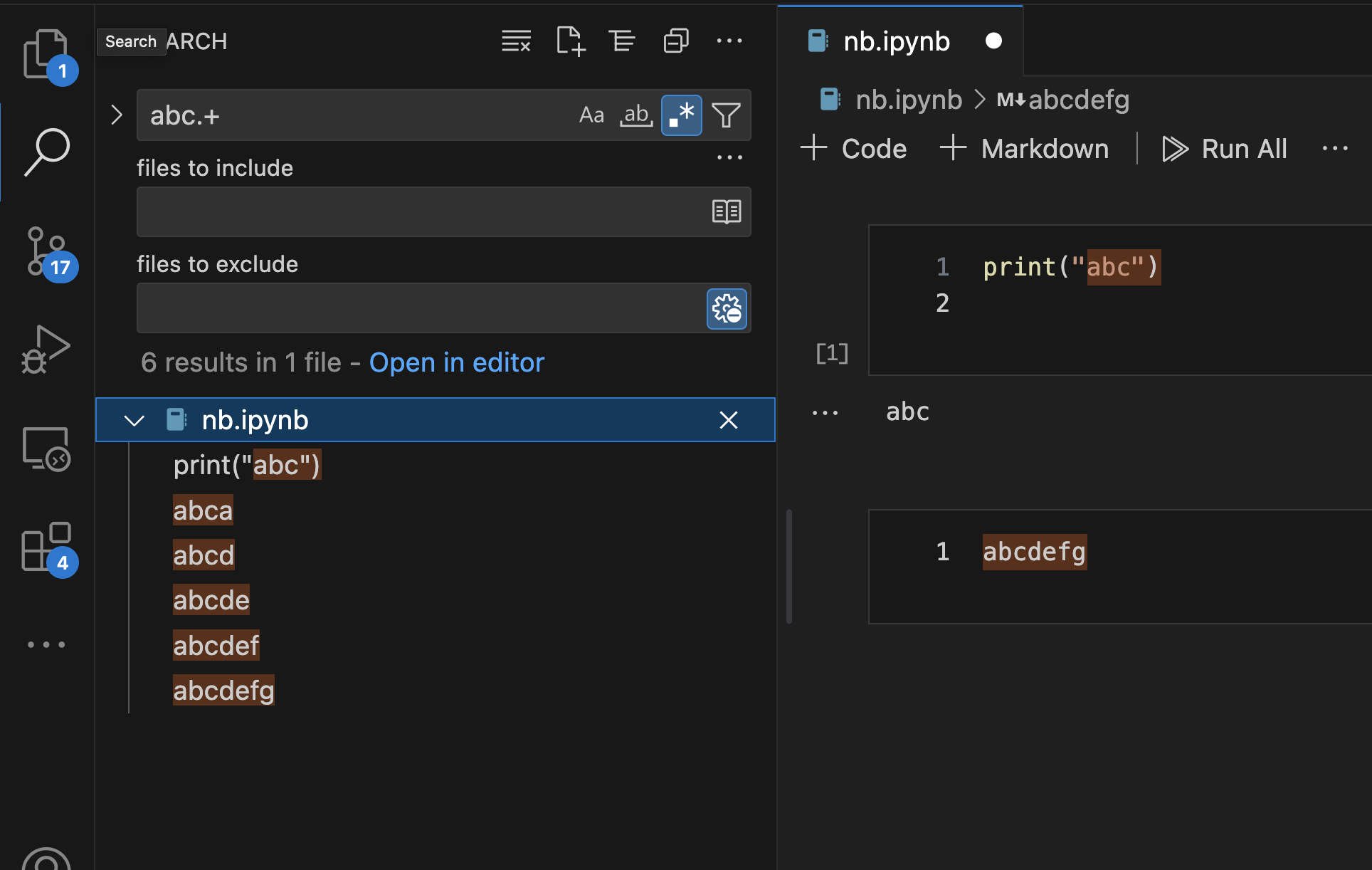Open the results in editor
1372x870 pixels.
456,362
